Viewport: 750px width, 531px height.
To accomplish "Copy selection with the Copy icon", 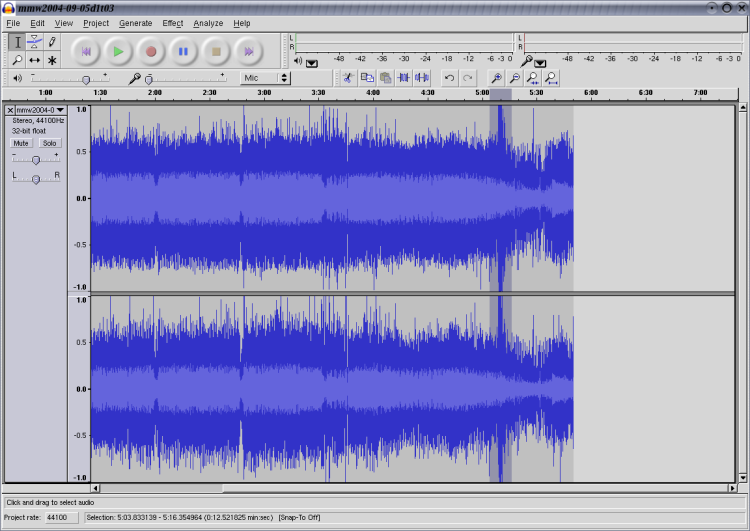I will tap(367, 77).
